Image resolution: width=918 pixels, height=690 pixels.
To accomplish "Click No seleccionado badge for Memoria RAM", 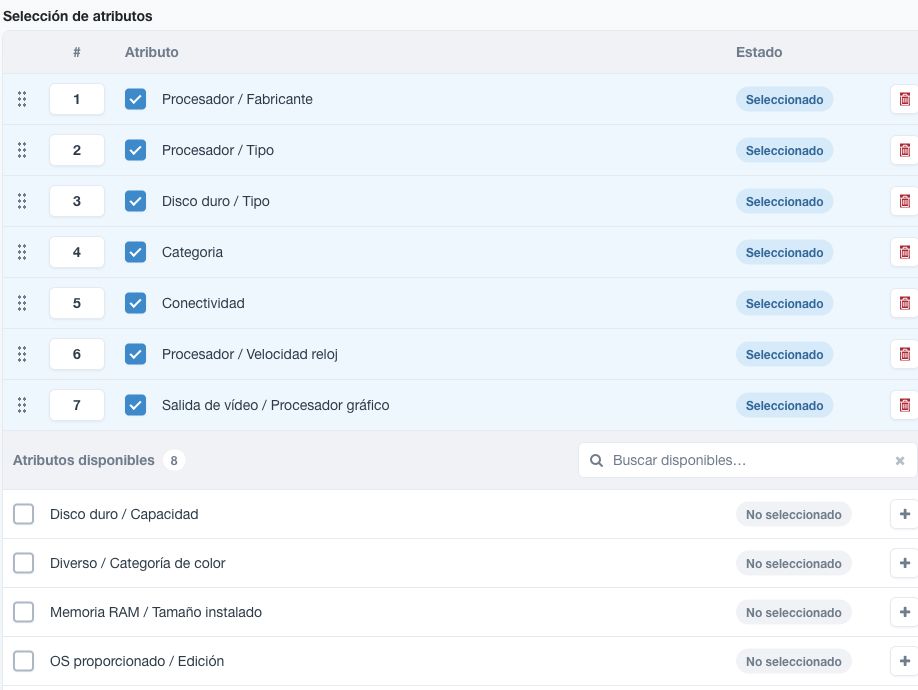I will (x=793, y=612).
